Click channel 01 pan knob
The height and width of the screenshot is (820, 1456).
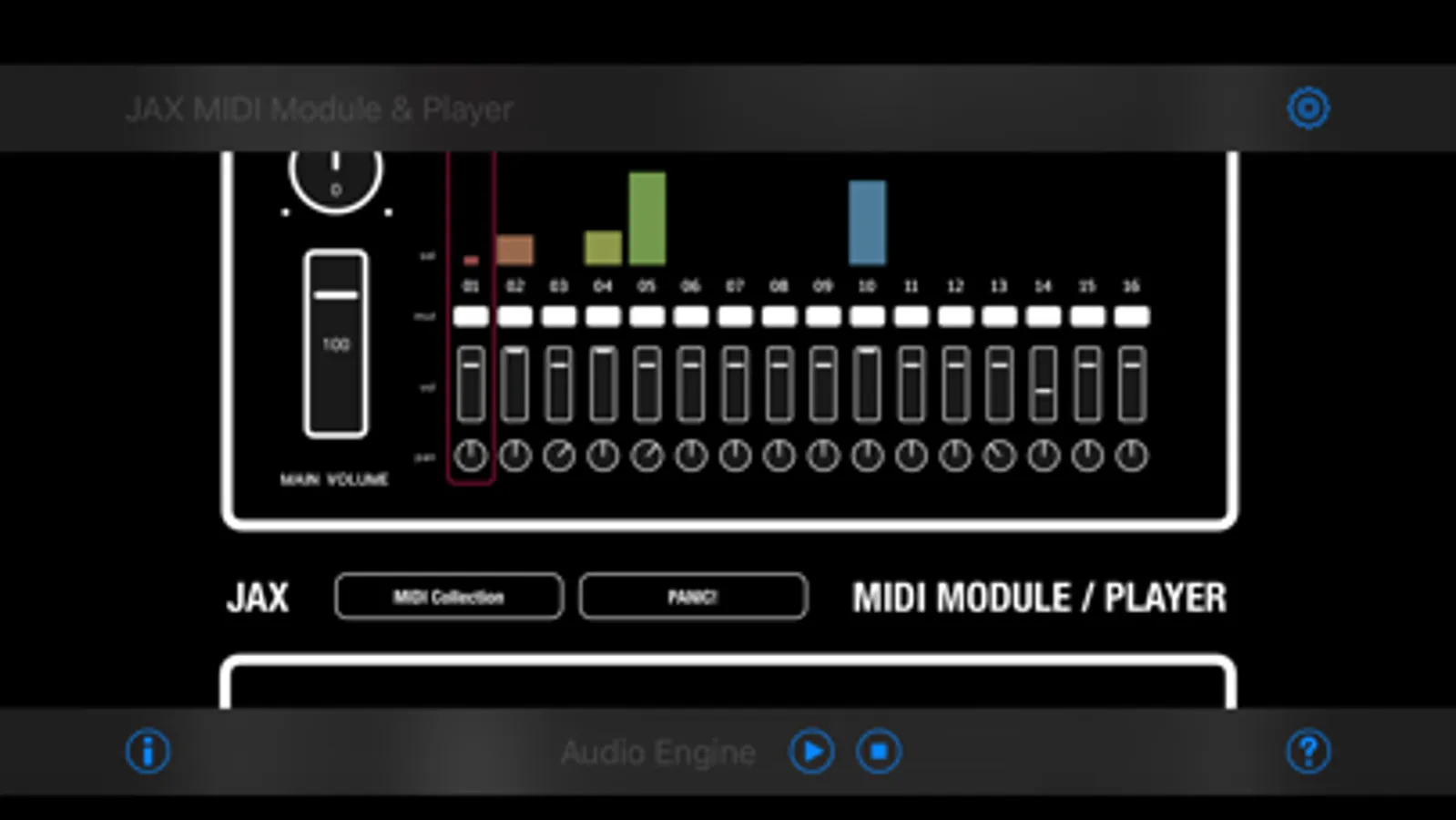coord(471,456)
